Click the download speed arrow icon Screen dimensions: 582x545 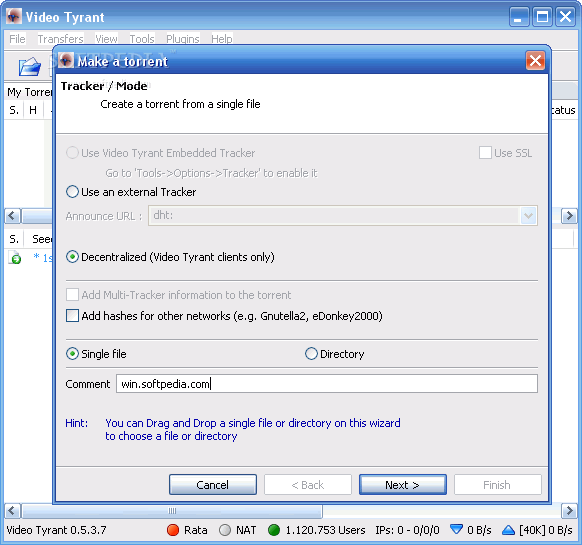pos(456,529)
